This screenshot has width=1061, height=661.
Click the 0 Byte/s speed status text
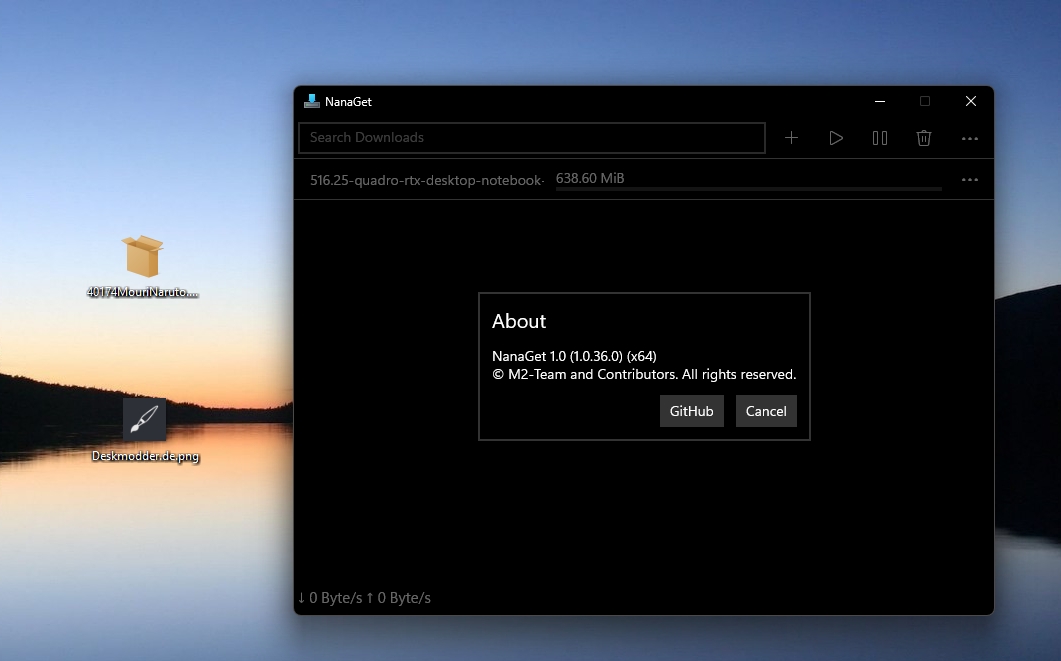point(364,598)
